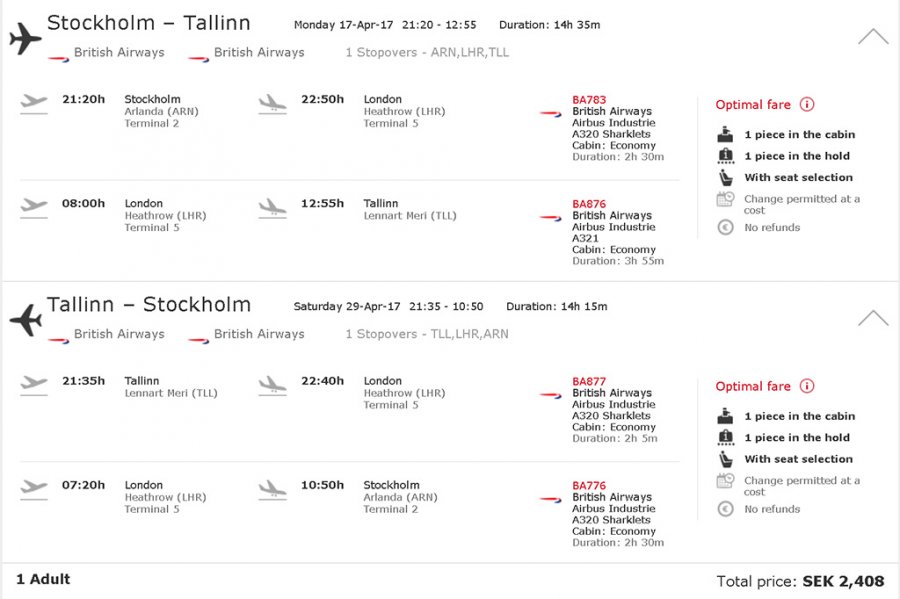This screenshot has width=900, height=599.
Task: Click departure plane icon for 21:20h Stockholm flight
Action: 34,103
